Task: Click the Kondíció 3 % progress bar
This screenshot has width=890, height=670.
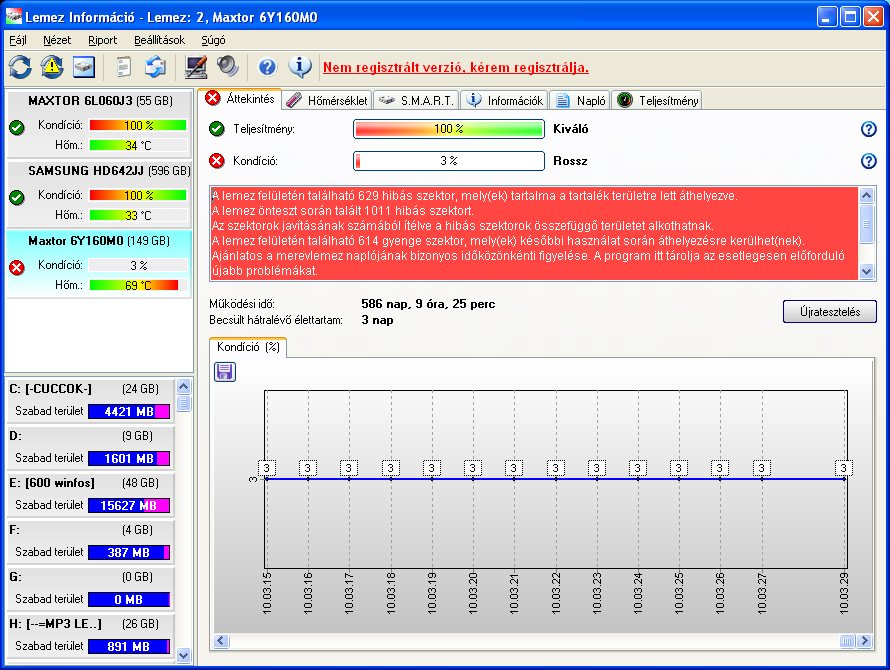Action: pos(448,161)
